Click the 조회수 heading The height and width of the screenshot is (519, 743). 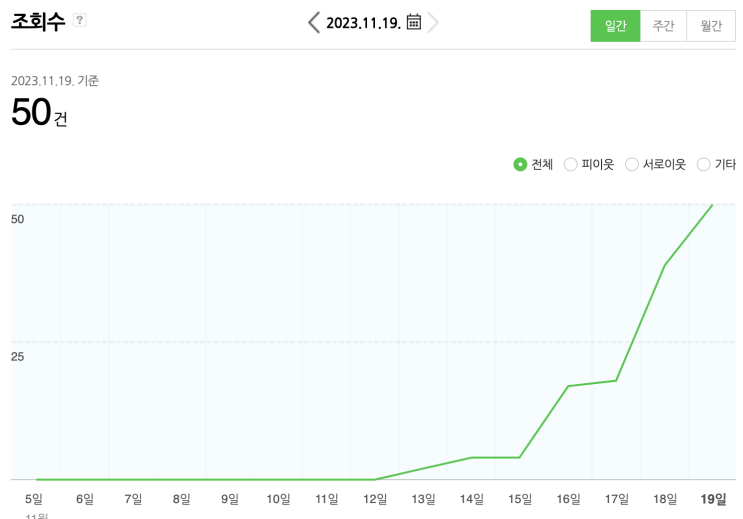[38, 22]
